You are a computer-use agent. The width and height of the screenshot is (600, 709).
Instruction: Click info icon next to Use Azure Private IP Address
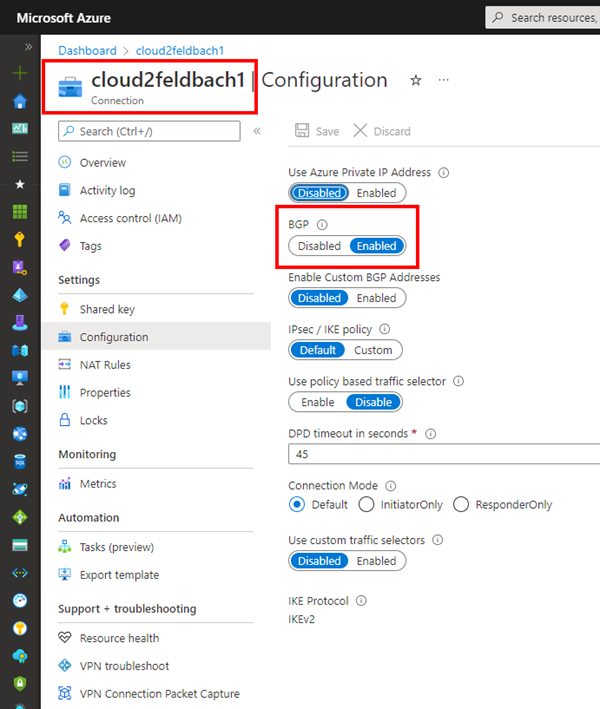click(x=444, y=173)
